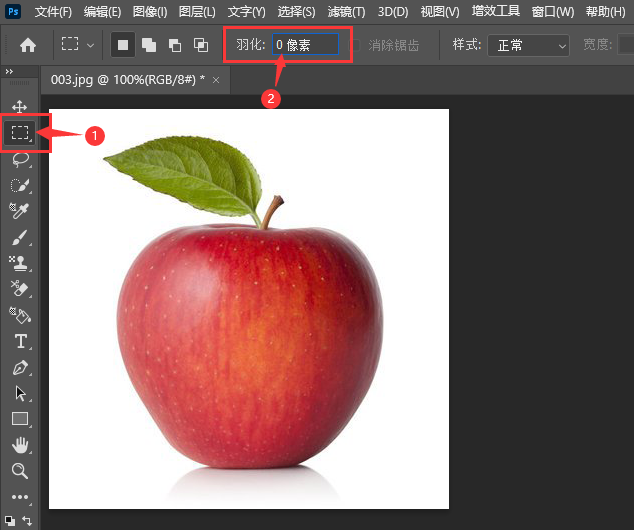The image size is (634, 530).
Task: Click the 羽化 feather input field
Action: click(x=304, y=45)
